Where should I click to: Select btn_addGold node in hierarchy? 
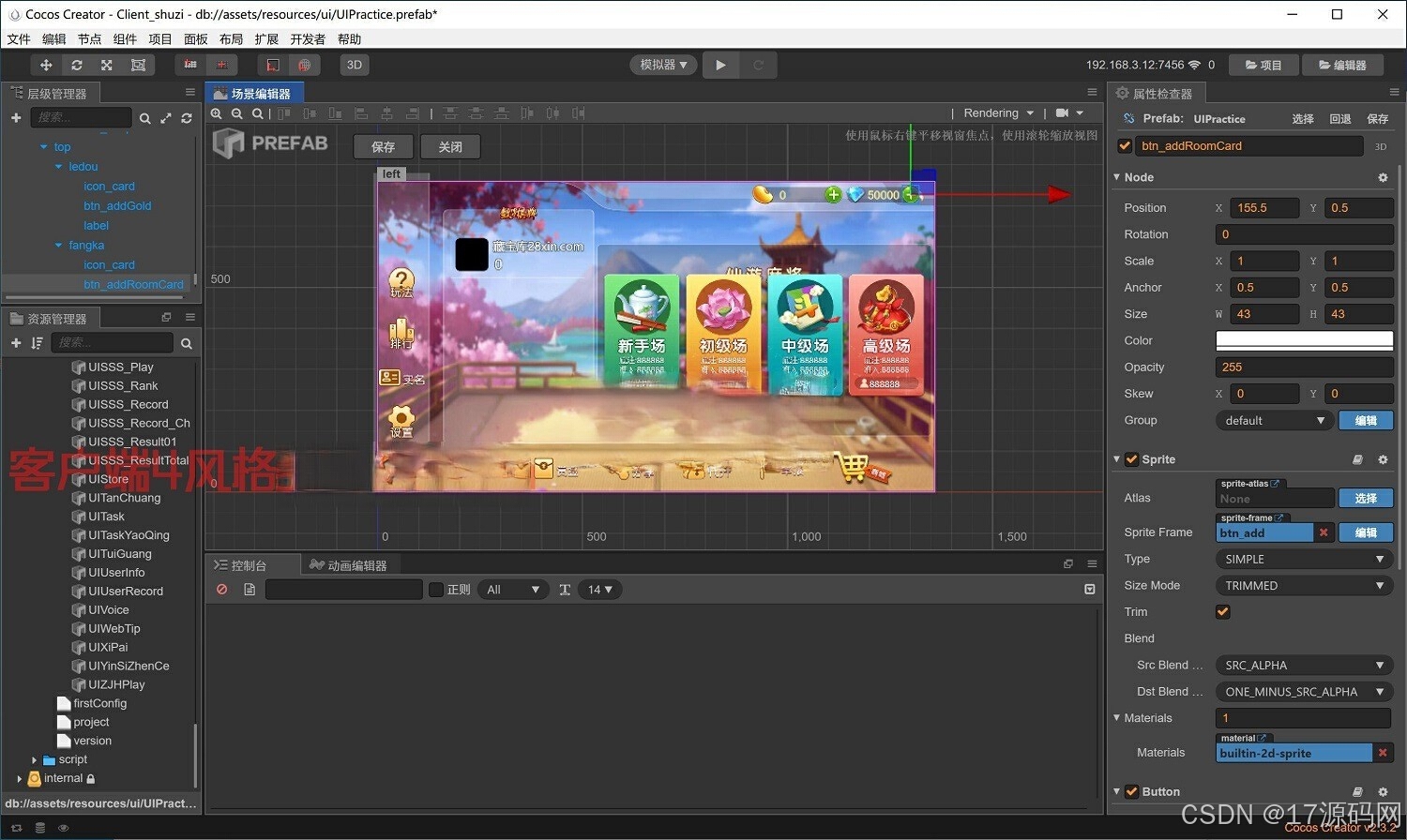(117, 206)
